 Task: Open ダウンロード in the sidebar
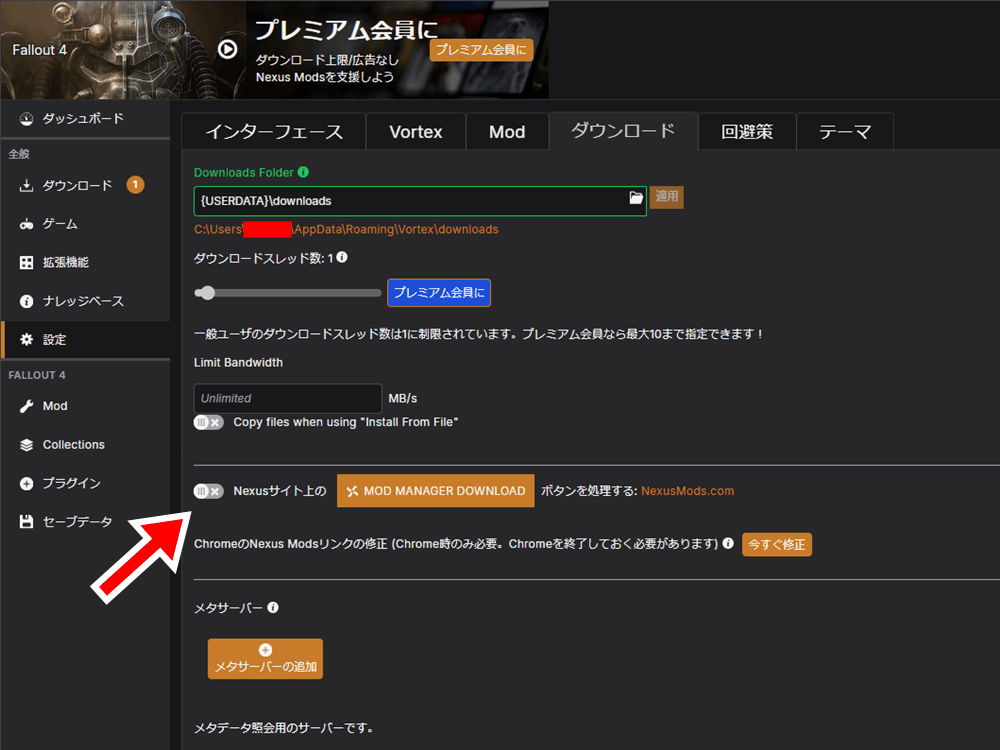pos(85,186)
